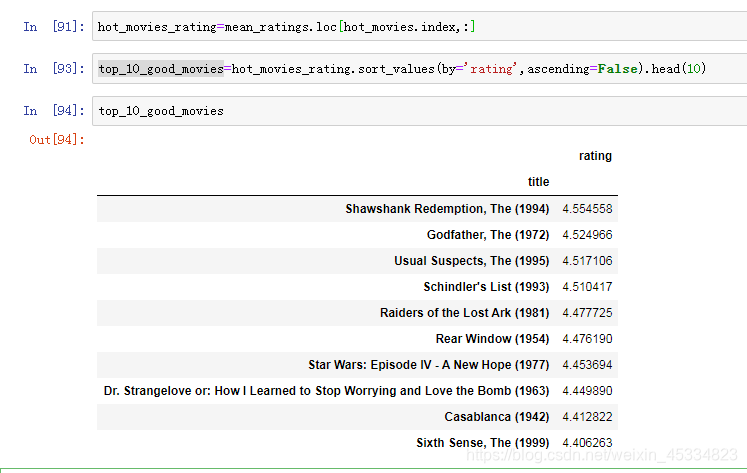The height and width of the screenshot is (473, 747).
Task: Click the Out[94] output prompt
Action: coord(57,140)
